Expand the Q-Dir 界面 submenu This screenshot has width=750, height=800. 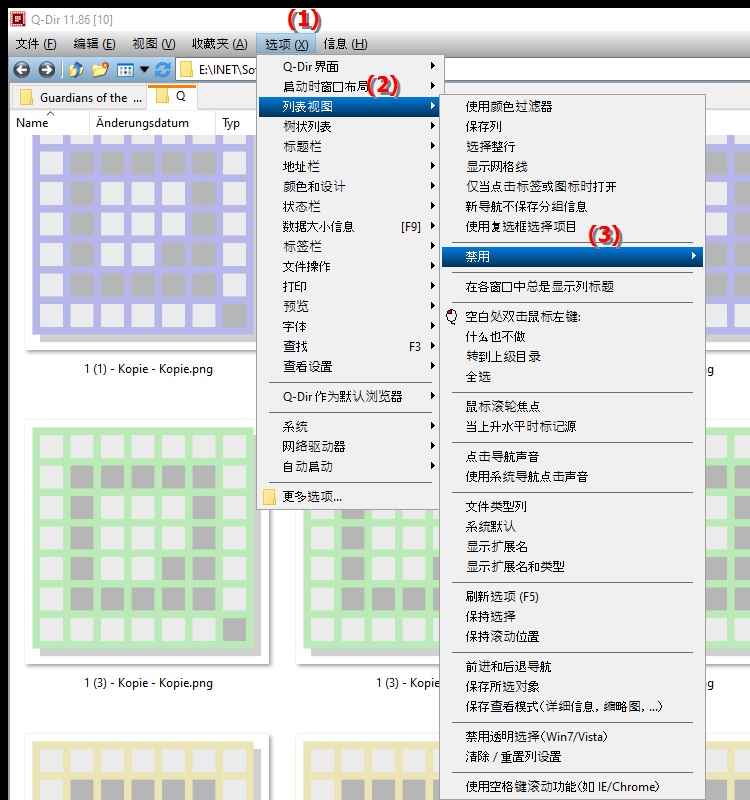click(349, 66)
